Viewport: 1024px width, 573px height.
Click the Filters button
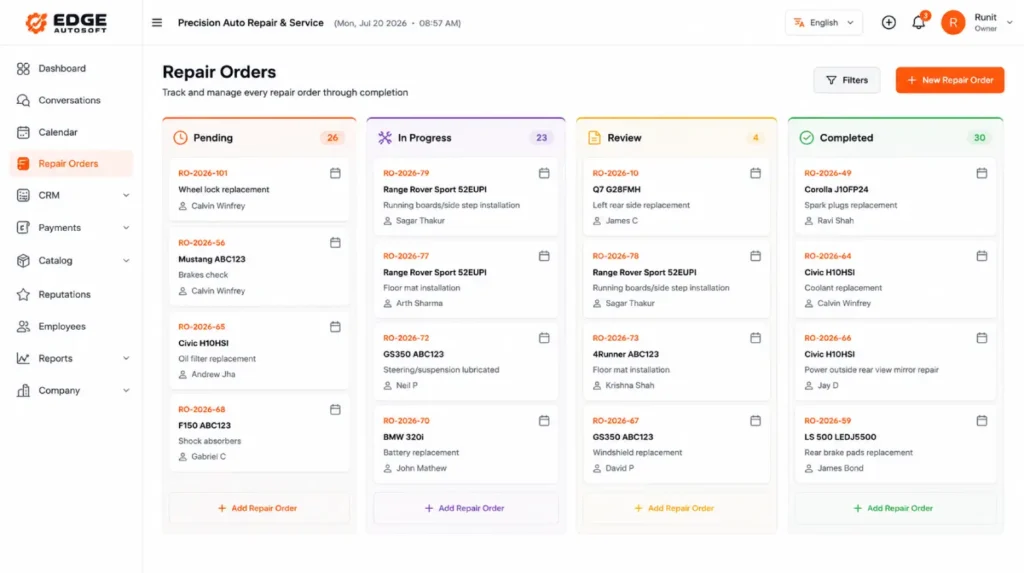846,80
